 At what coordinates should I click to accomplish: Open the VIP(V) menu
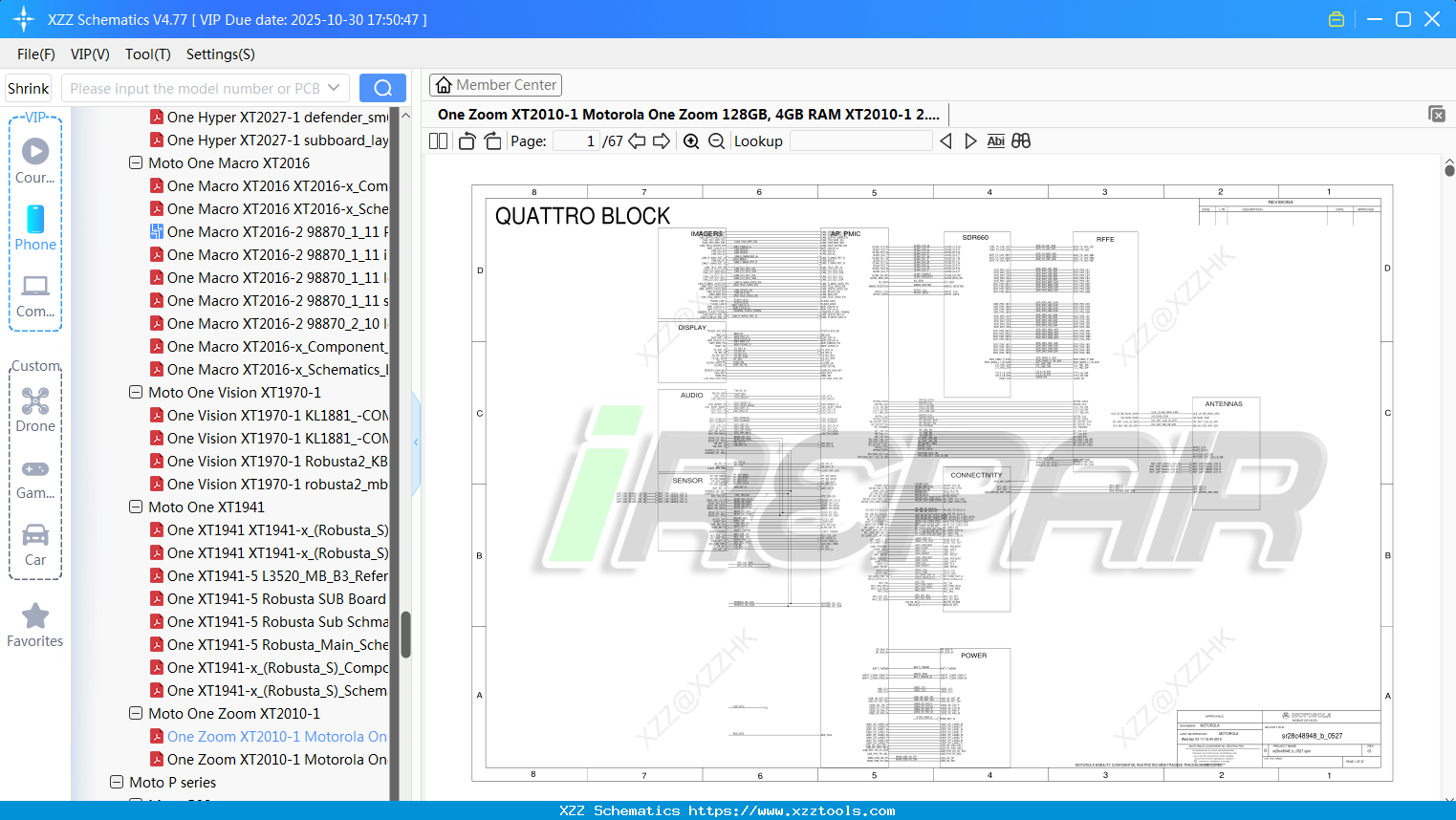point(90,54)
